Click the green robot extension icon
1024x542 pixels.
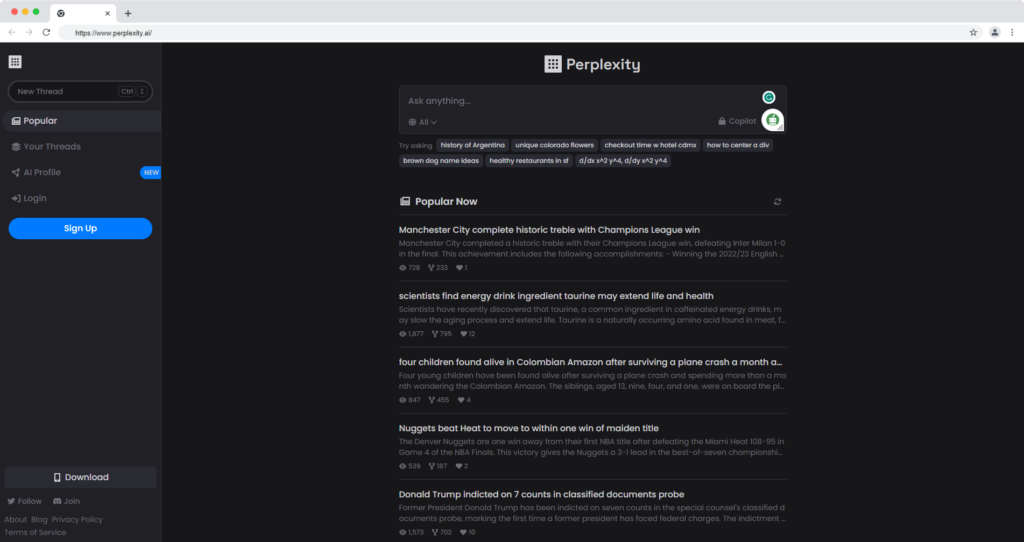pyautogui.click(x=773, y=120)
